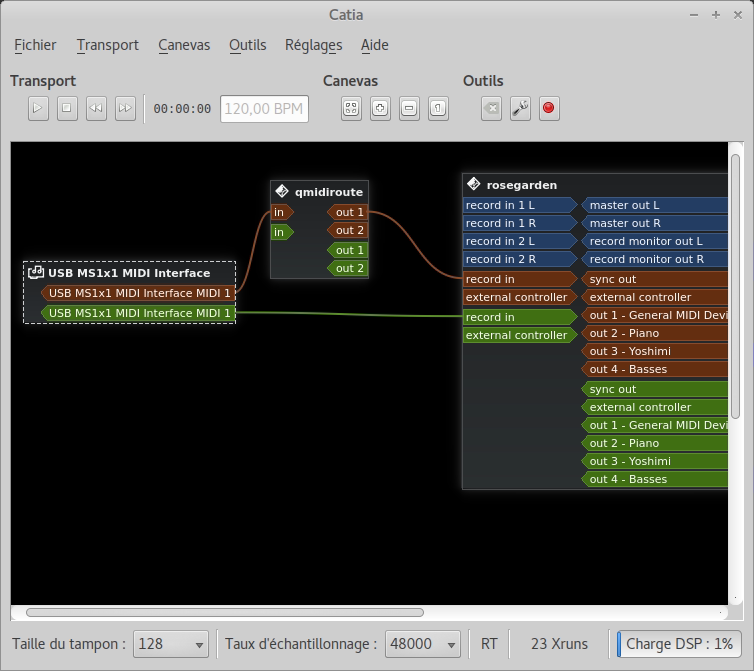The height and width of the screenshot is (671, 754).
Task: Open JACK configuration wrench icon
Action: (520, 108)
